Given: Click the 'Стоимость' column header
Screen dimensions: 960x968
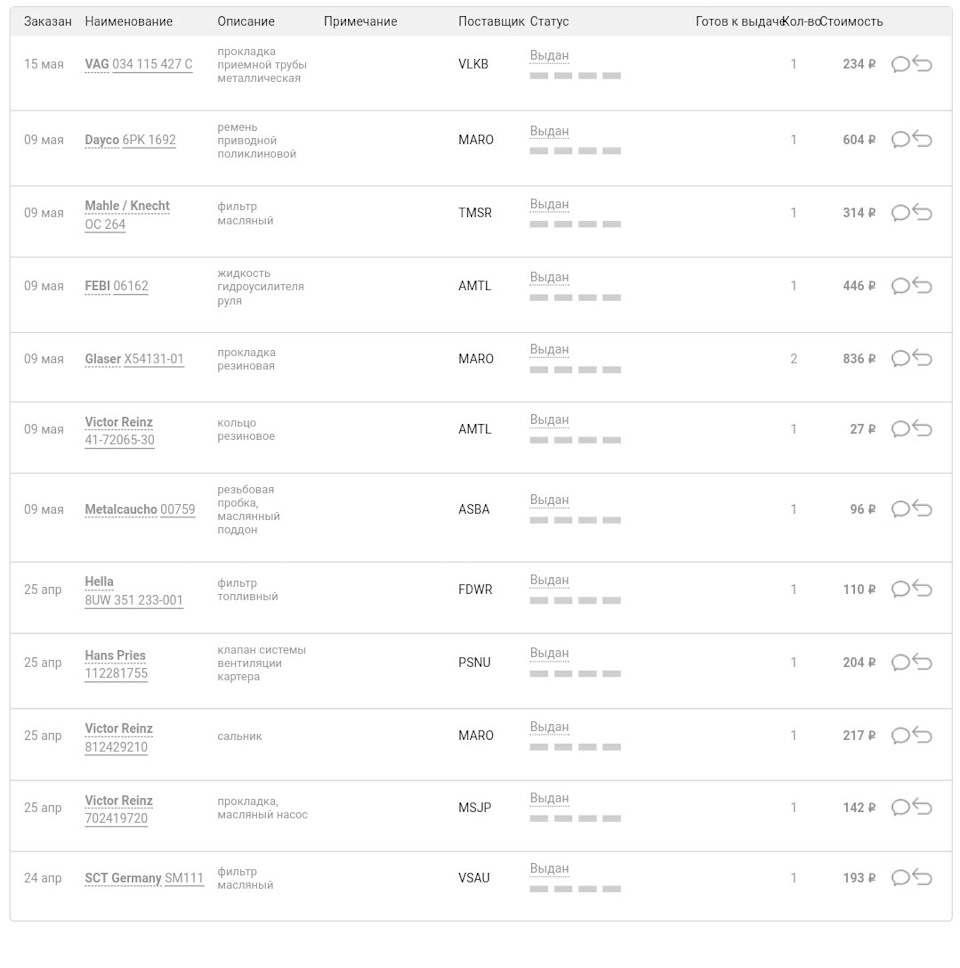Looking at the screenshot, I should pyautogui.click(x=852, y=22).
